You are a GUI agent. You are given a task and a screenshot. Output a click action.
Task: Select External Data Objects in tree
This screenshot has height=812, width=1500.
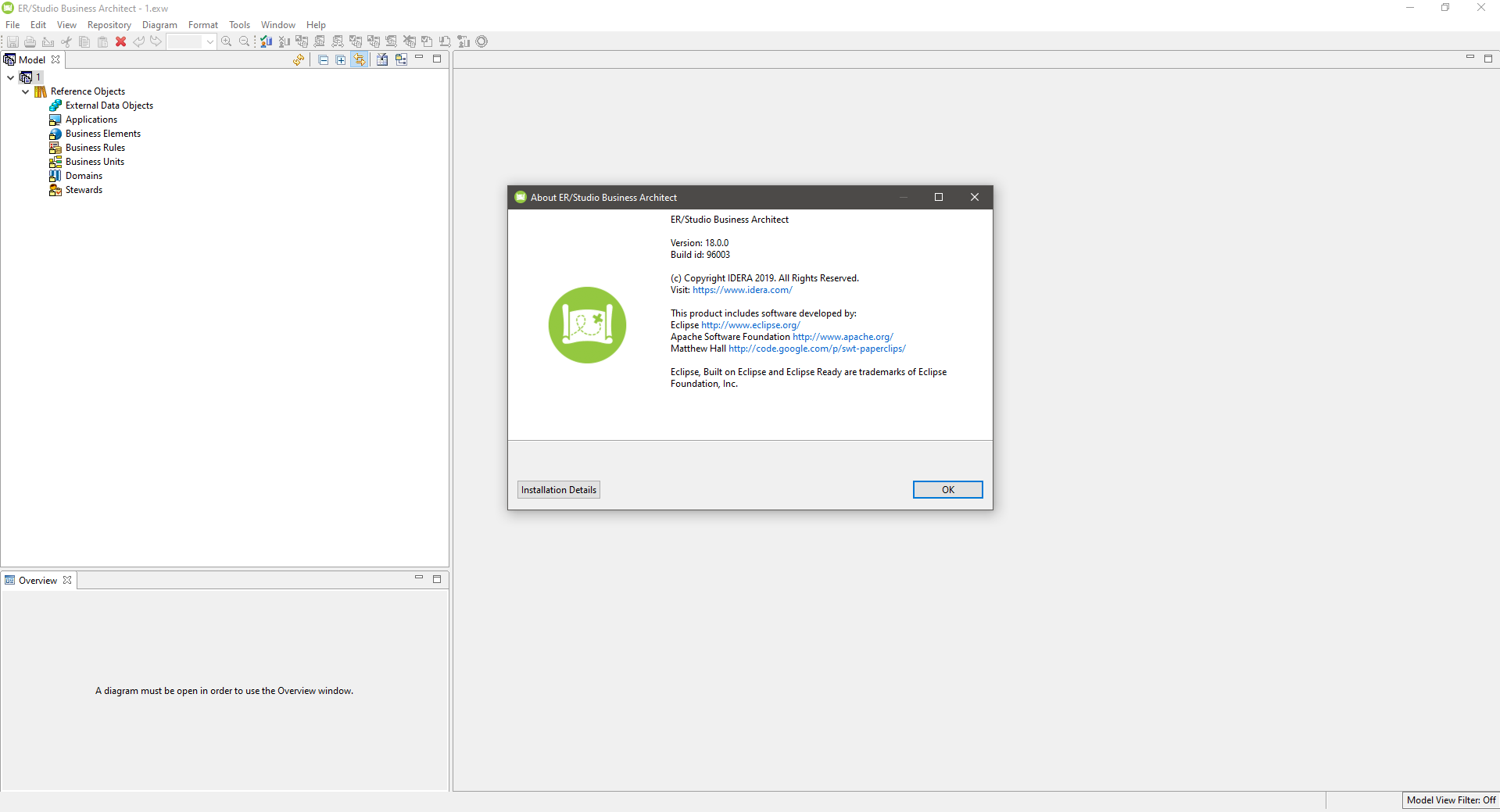tap(109, 106)
